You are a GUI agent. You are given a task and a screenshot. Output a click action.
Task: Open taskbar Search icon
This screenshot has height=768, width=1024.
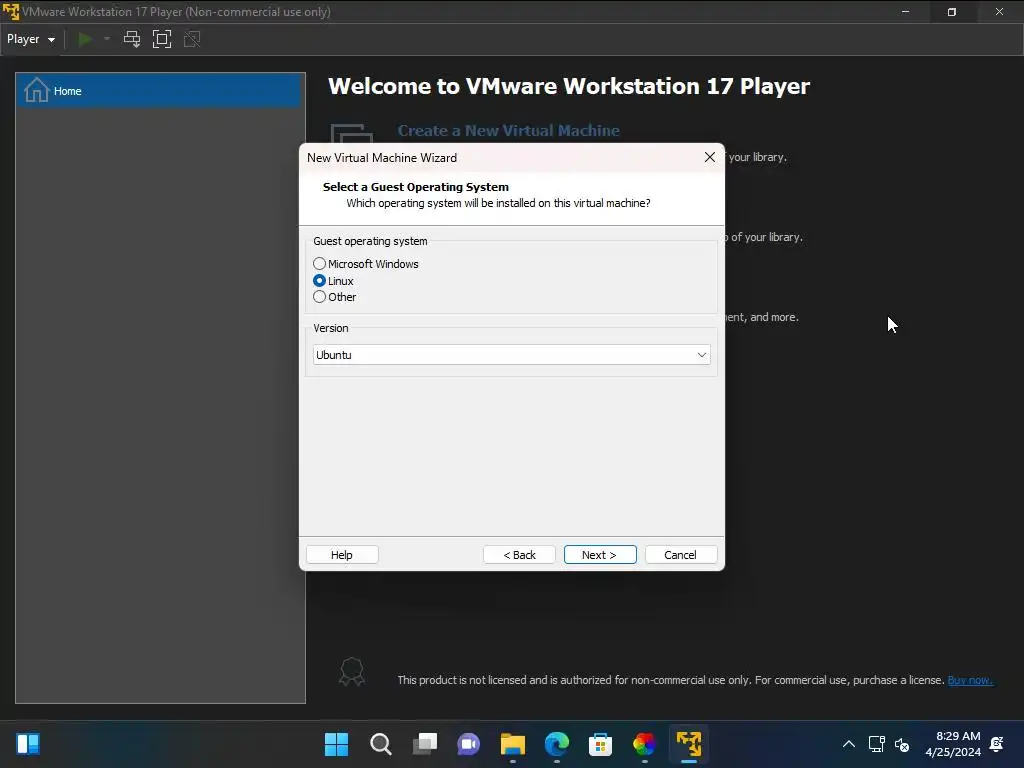coord(381,744)
